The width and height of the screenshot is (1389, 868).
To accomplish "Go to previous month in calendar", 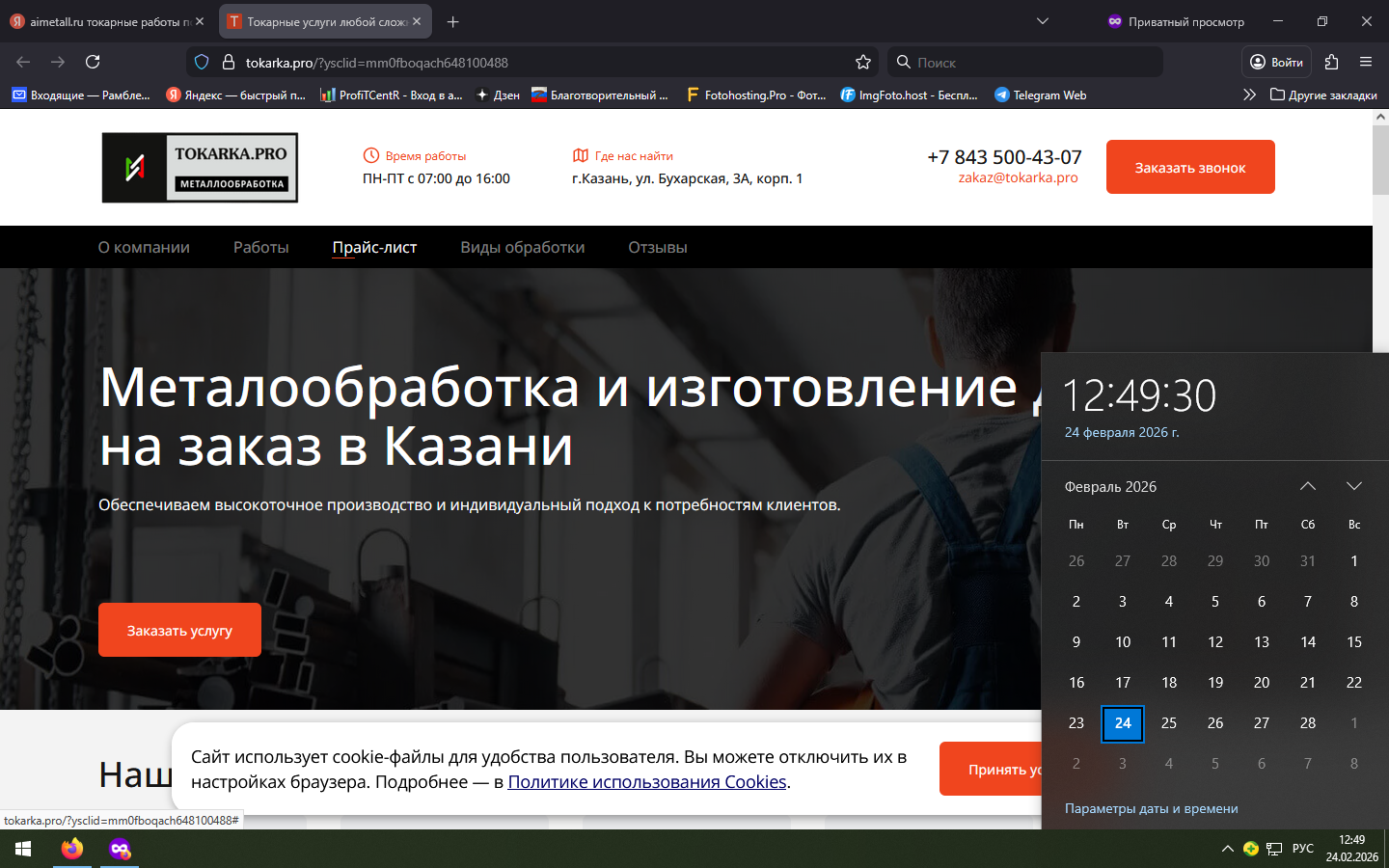I will point(1307,486).
